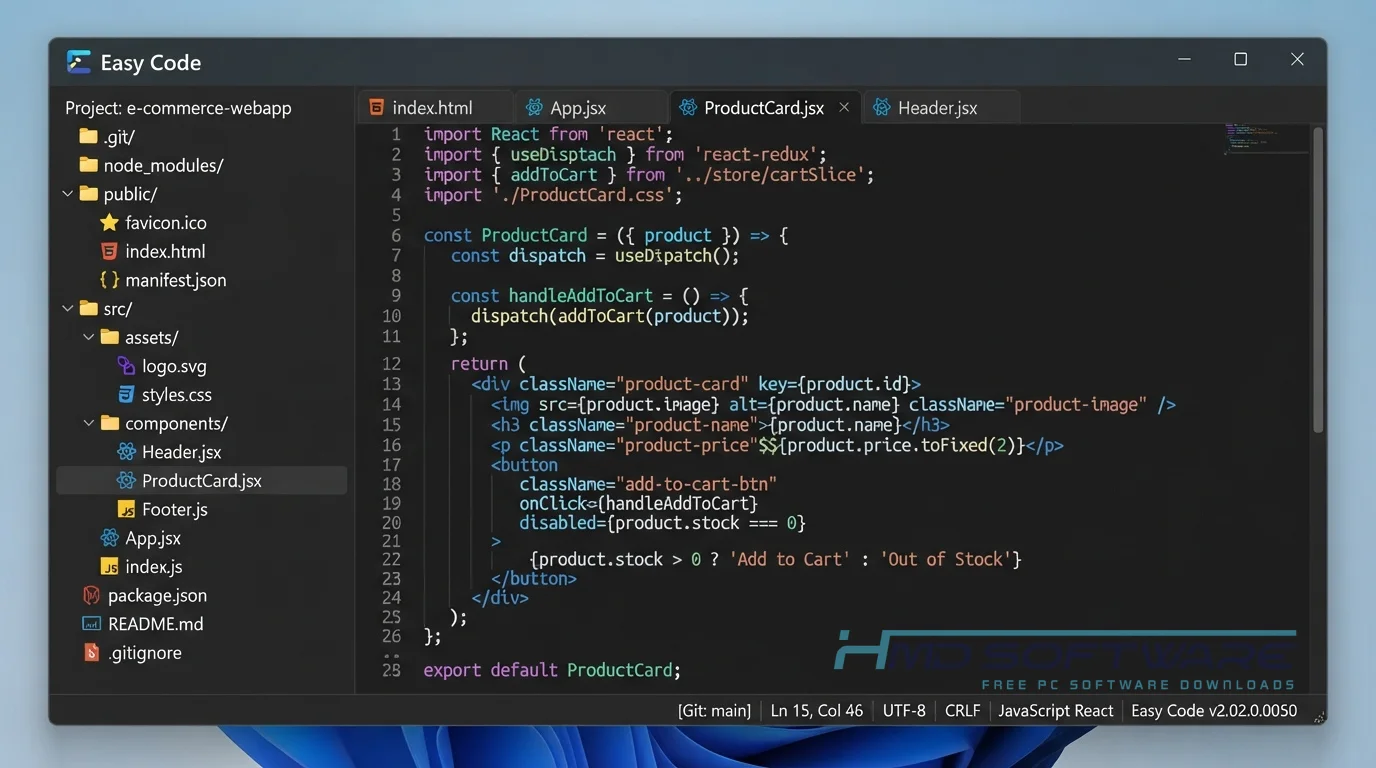Screen dimensions: 1376x768
Task: Click the Ln 15, Col 46 position indicator
Action: [817, 711]
